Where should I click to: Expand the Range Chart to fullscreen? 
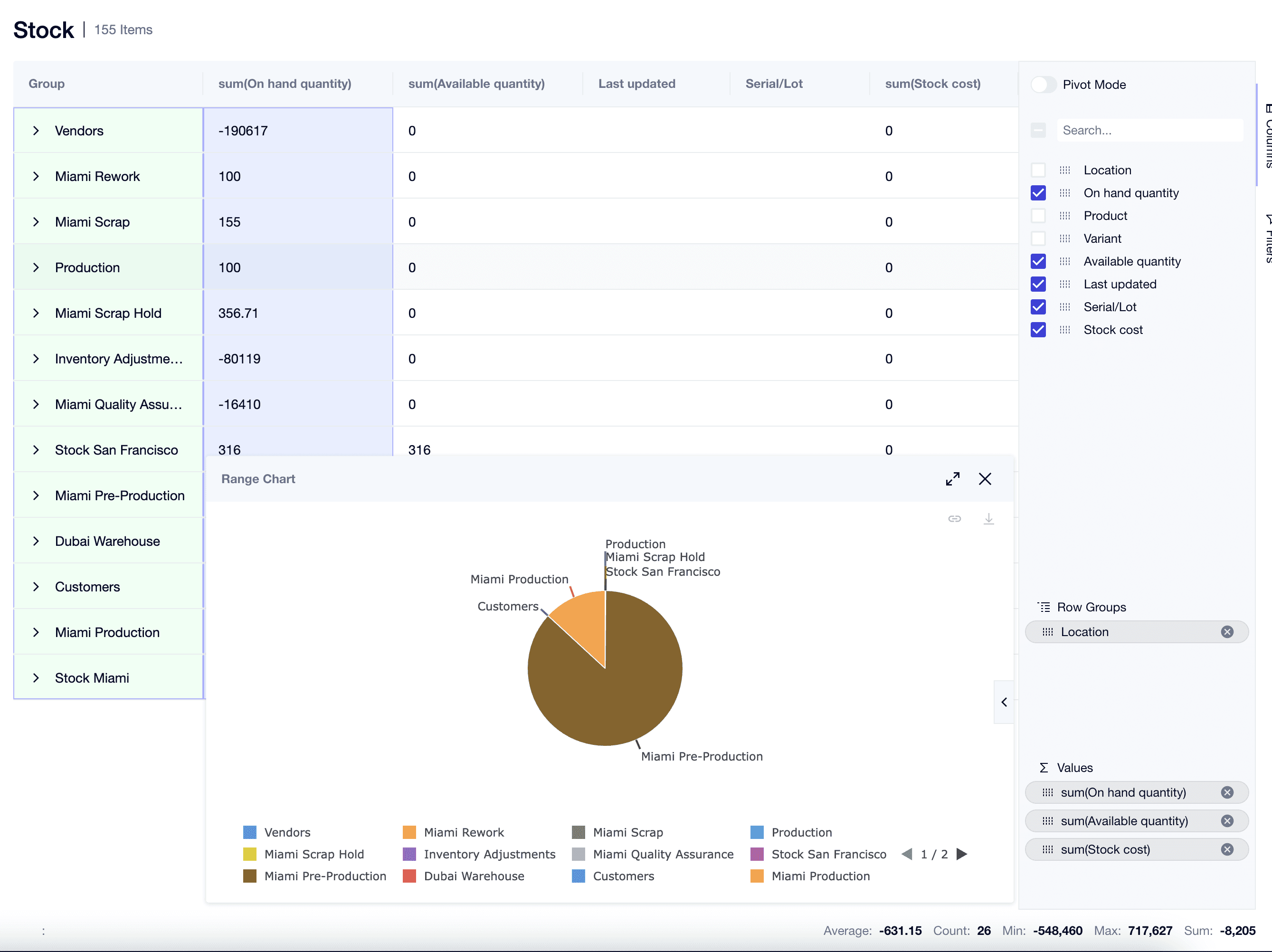coord(952,479)
